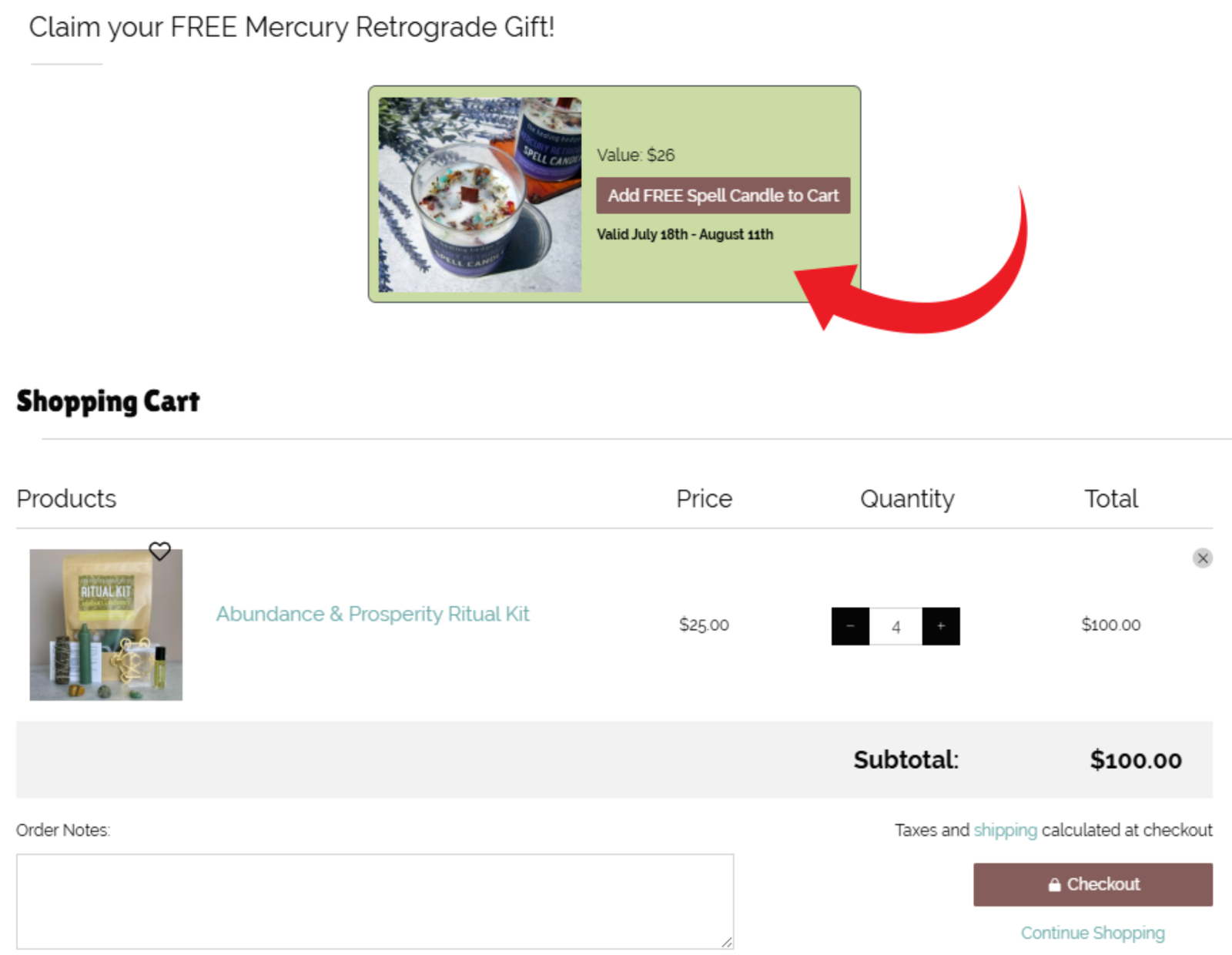Click the Spell Candle gift image
This screenshot has height=955, width=1232.
tap(480, 194)
